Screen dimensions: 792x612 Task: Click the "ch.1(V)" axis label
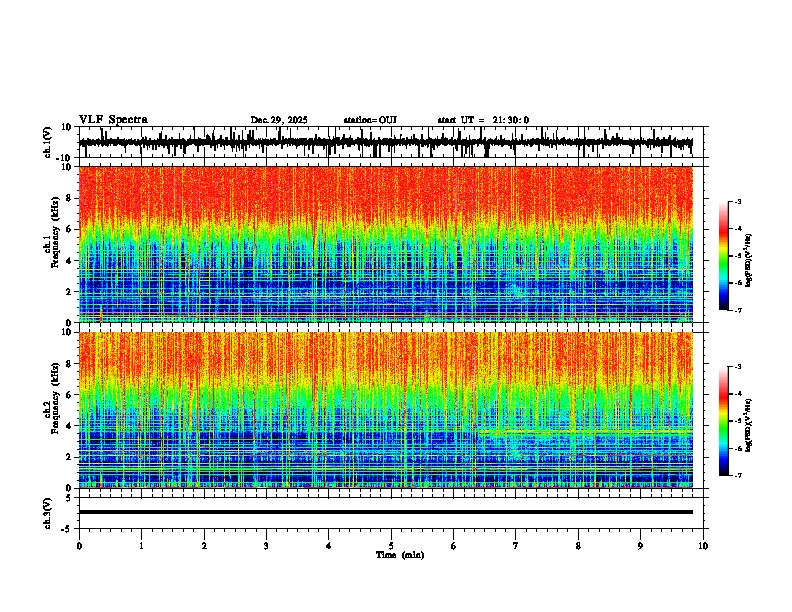48,142
